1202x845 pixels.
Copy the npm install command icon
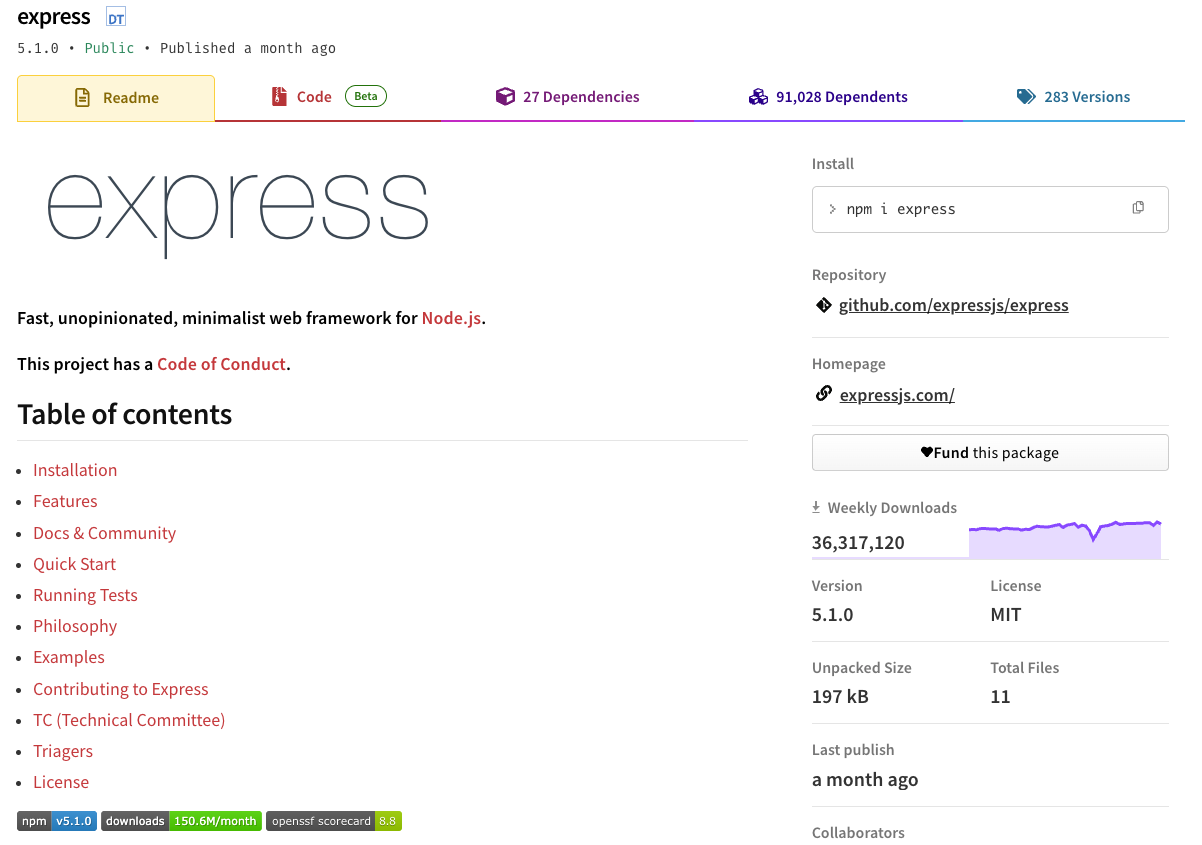[1138, 208]
